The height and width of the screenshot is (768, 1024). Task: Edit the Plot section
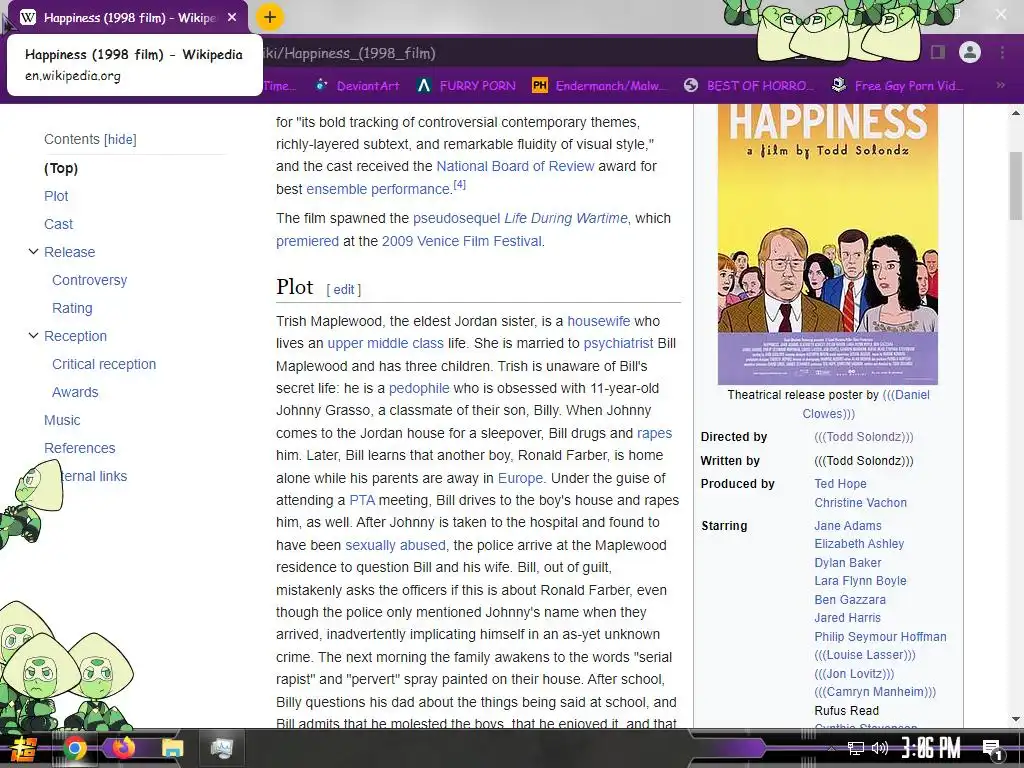344,289
